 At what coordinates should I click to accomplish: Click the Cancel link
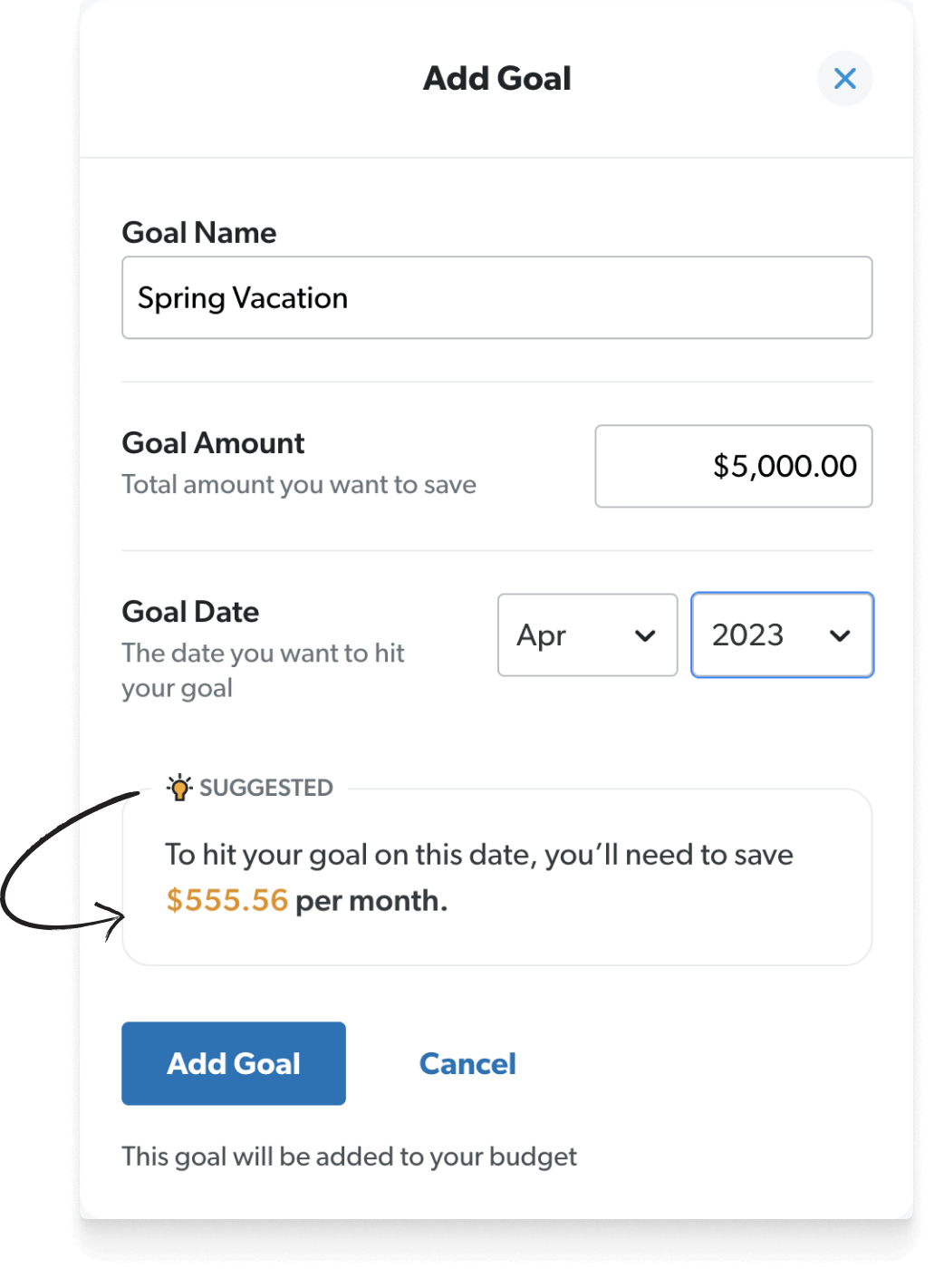pos(467,1063)
